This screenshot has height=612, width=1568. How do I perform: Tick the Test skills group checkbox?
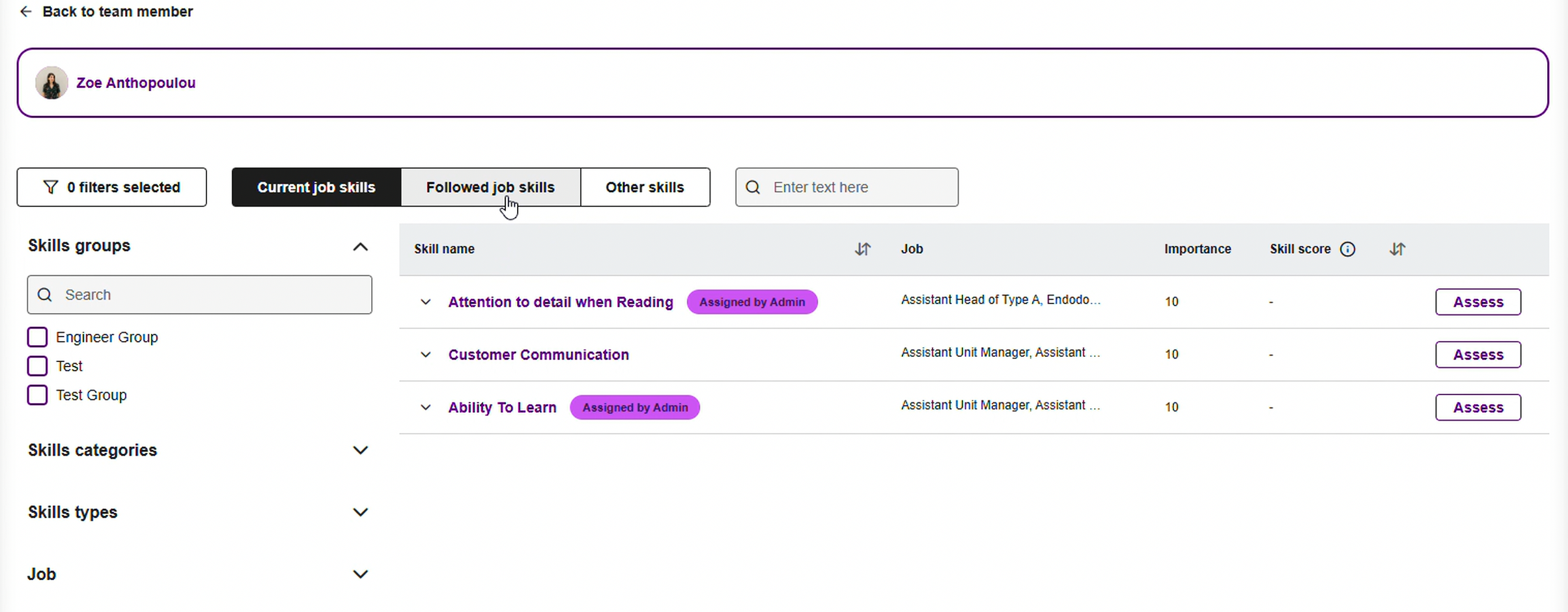click(x=37, y=366)
